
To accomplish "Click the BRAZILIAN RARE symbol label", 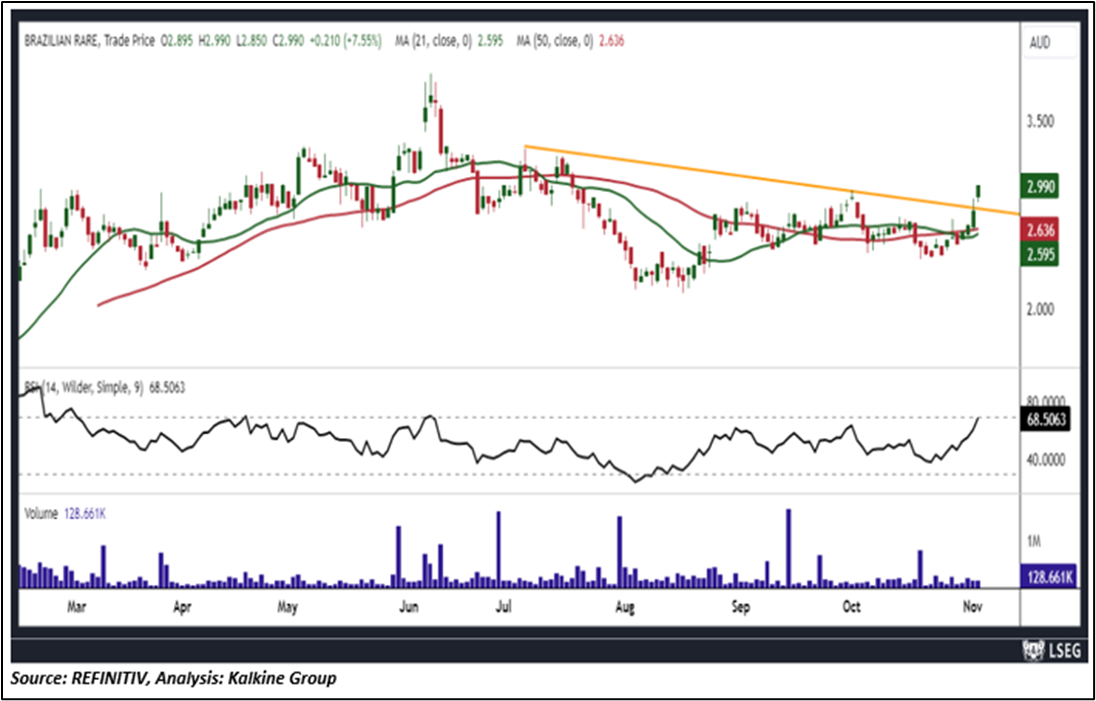I will (x=62, y=41).
